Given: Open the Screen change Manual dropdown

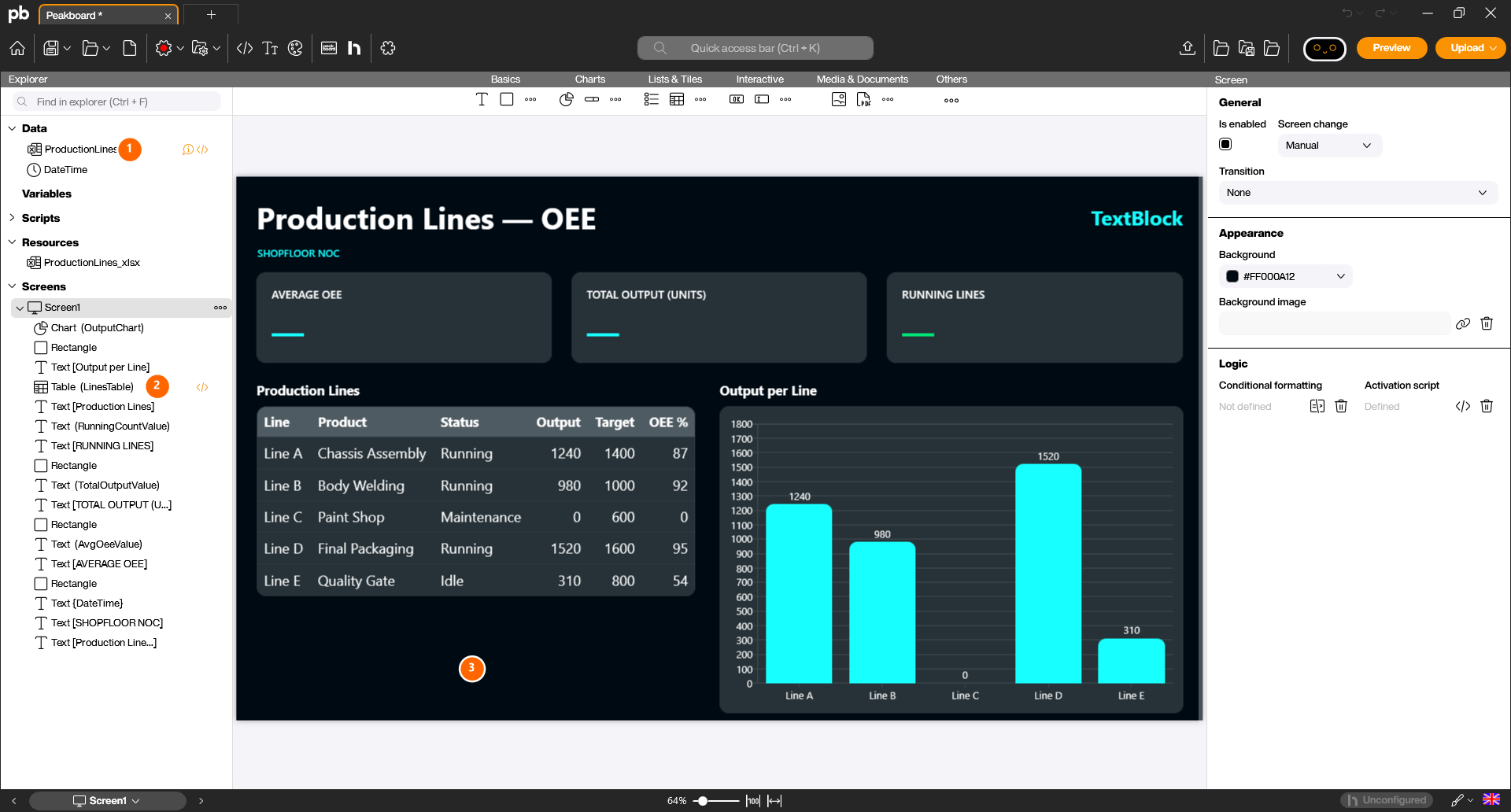Looking at the screenshot, I should [1329, 146].
